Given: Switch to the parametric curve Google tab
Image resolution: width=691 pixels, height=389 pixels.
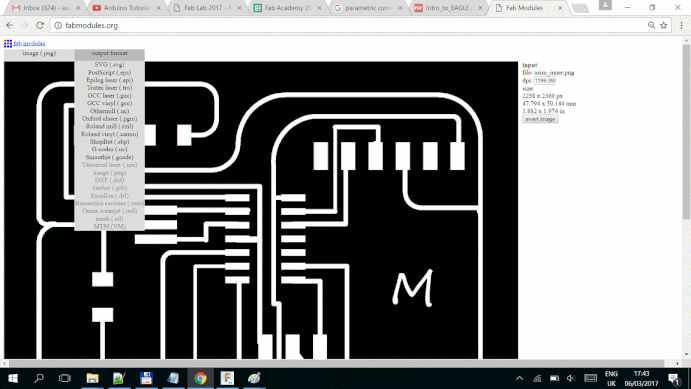Looking at the screenshot, I should [x=369, y=8].
